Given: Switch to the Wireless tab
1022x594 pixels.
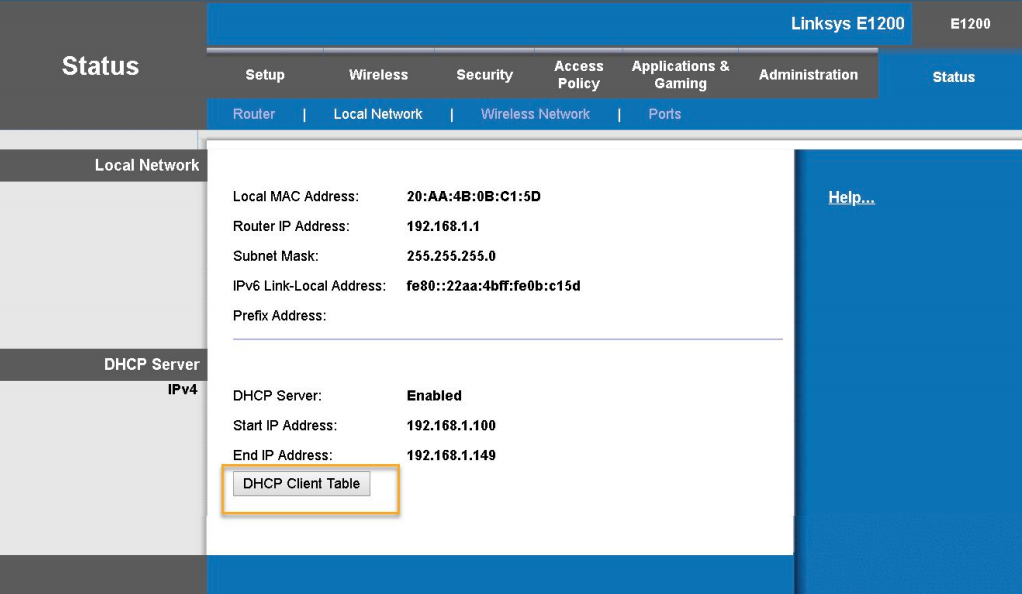Looking at the screenshot, I should pyautogui.click(x=378, y=75).
